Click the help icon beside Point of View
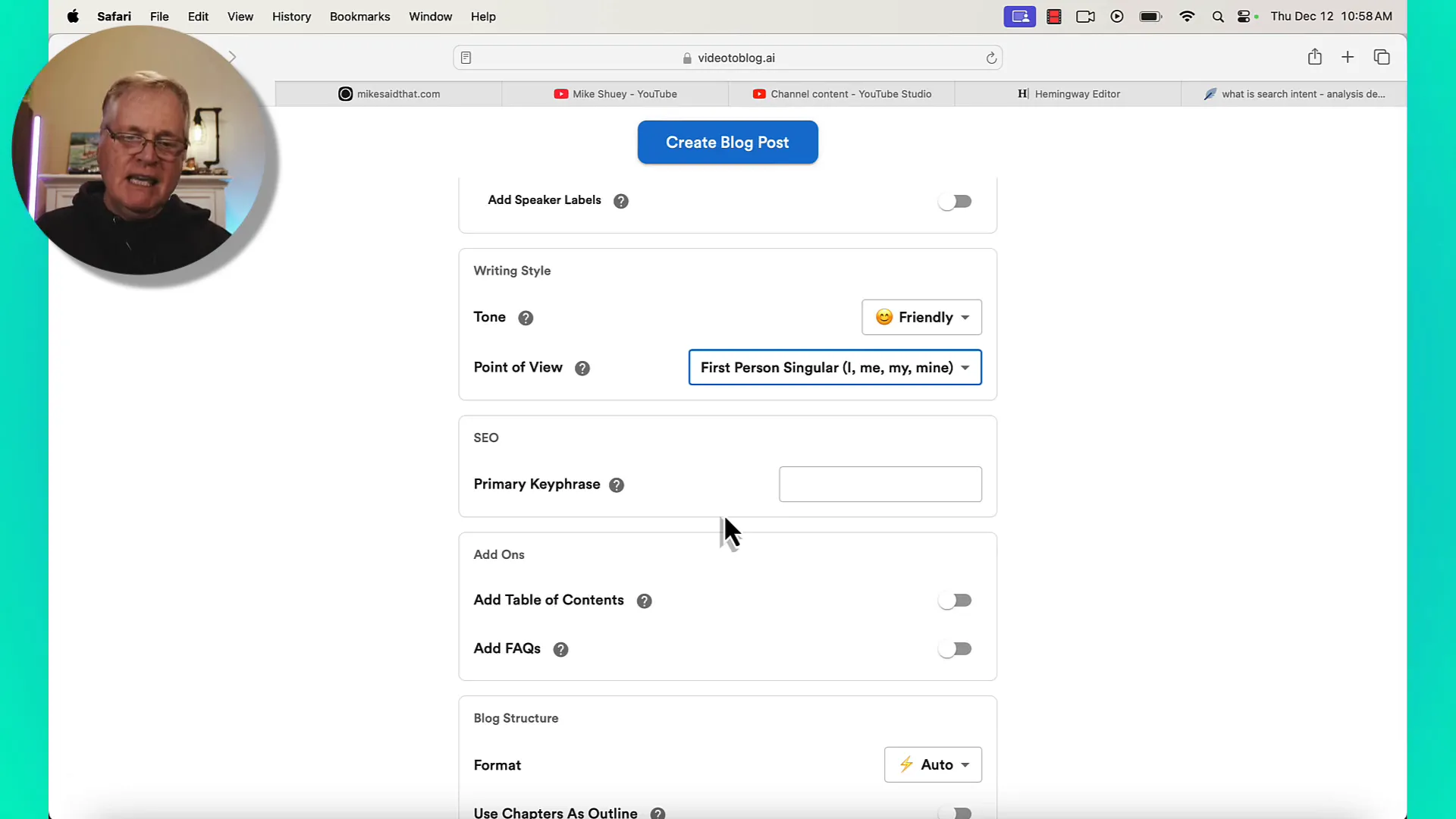Viewport: 1456px width, 819px height. [582, 369]
